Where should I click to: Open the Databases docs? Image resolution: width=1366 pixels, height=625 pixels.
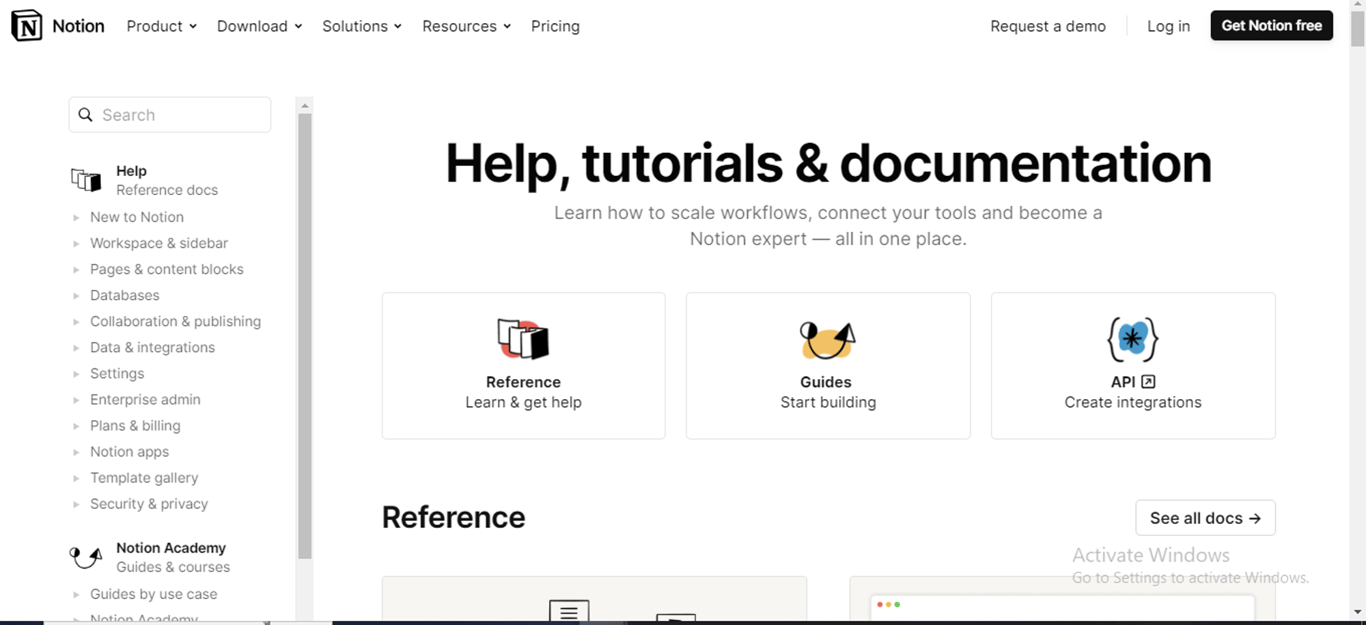pos(125,295)
